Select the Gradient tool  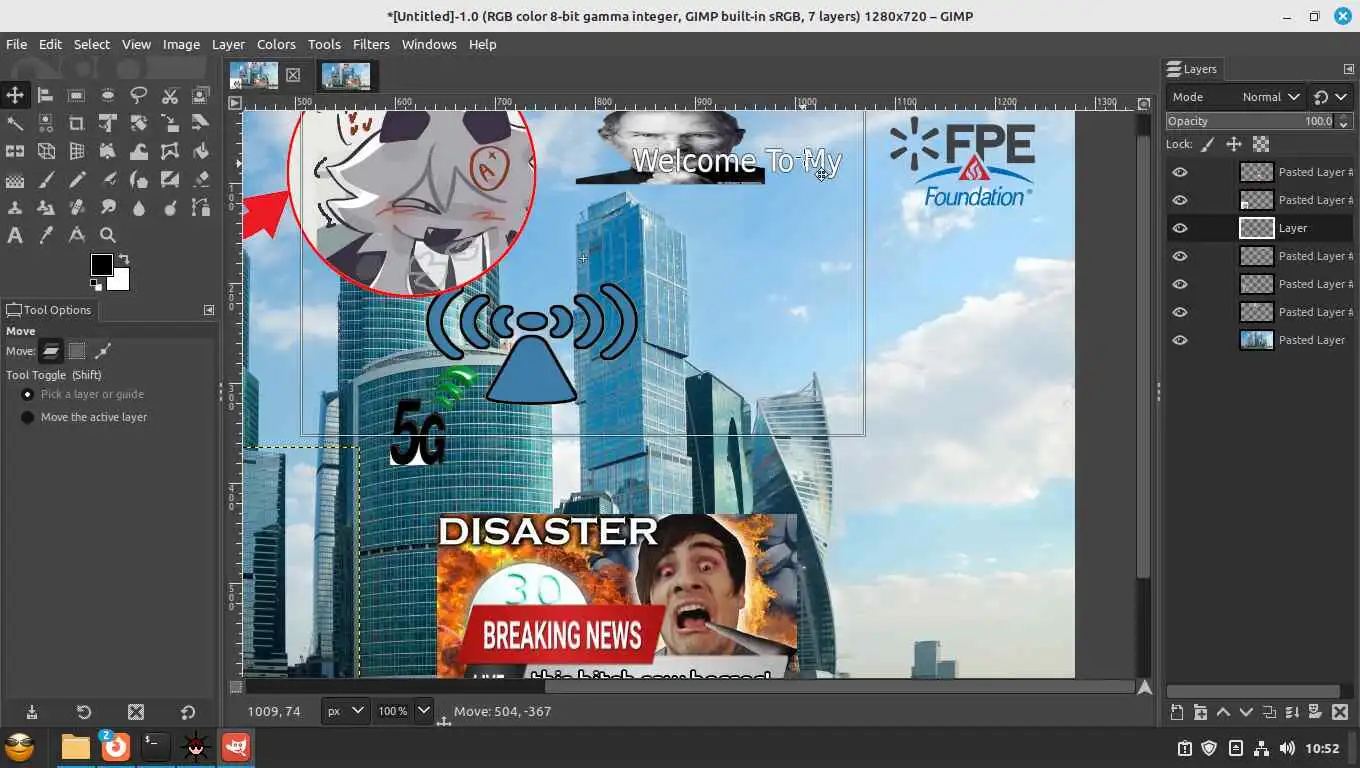[15, 180]
